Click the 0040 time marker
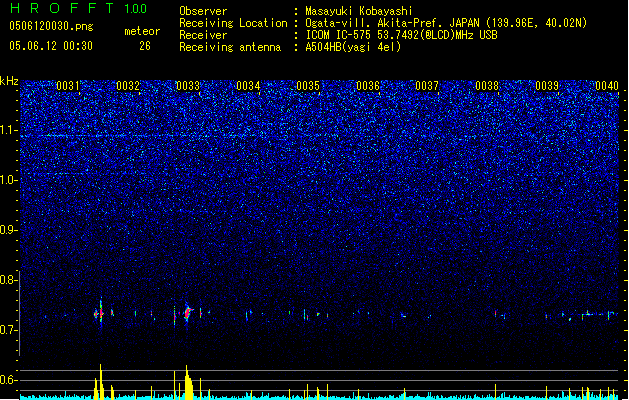 (607, 86)
